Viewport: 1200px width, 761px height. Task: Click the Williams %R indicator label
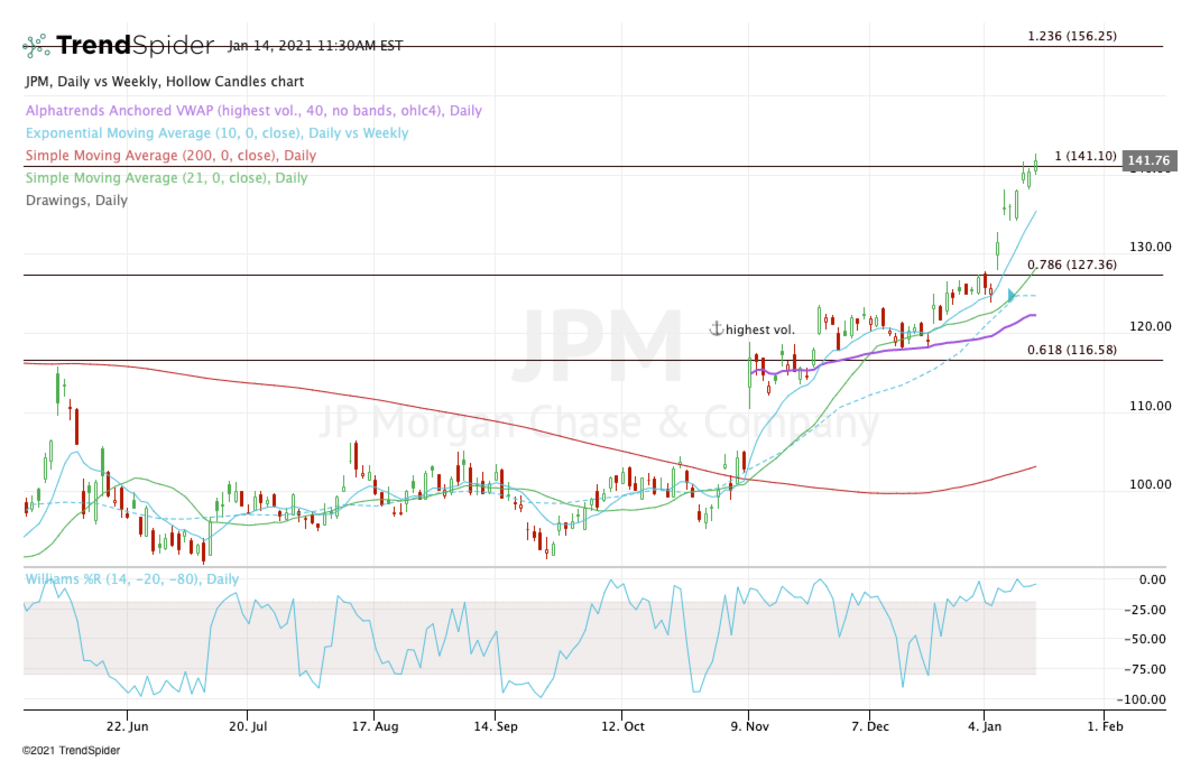tap(132, 579)
